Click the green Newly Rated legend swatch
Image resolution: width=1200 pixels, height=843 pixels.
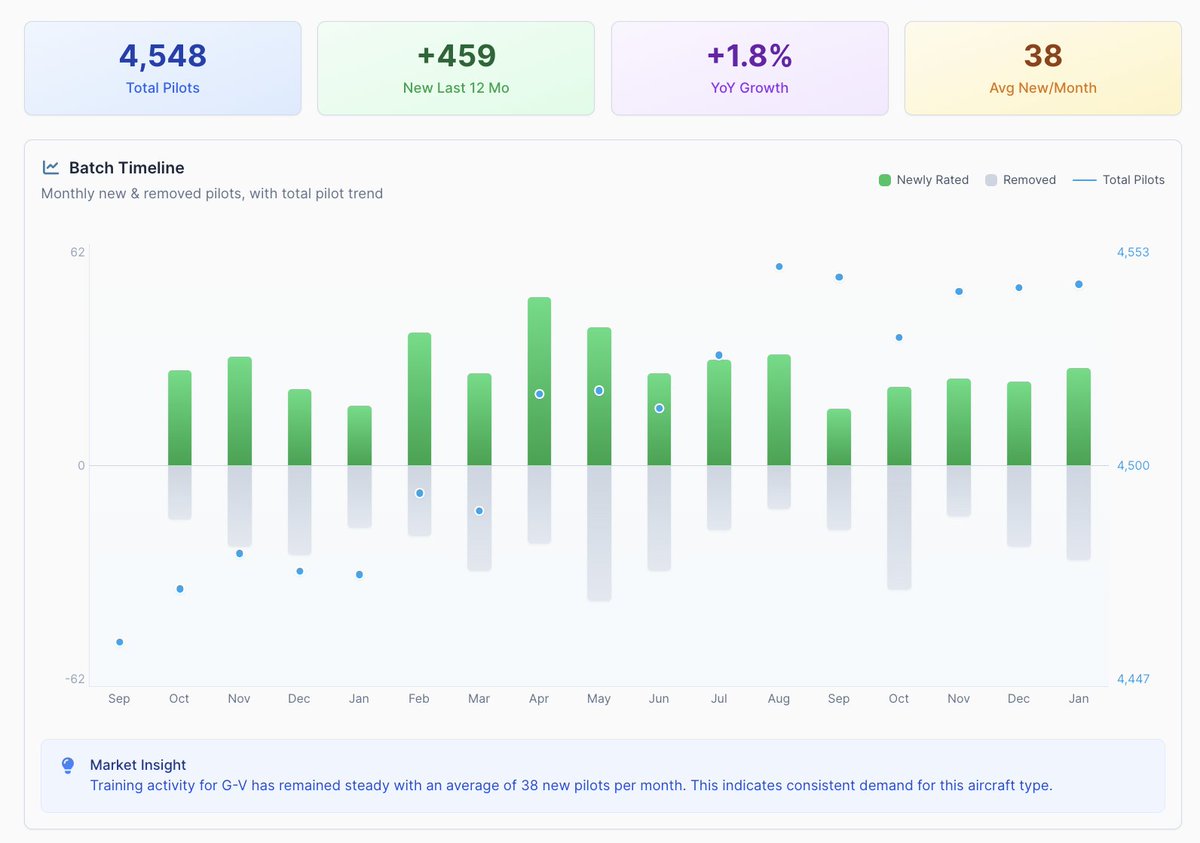[884, 180]
